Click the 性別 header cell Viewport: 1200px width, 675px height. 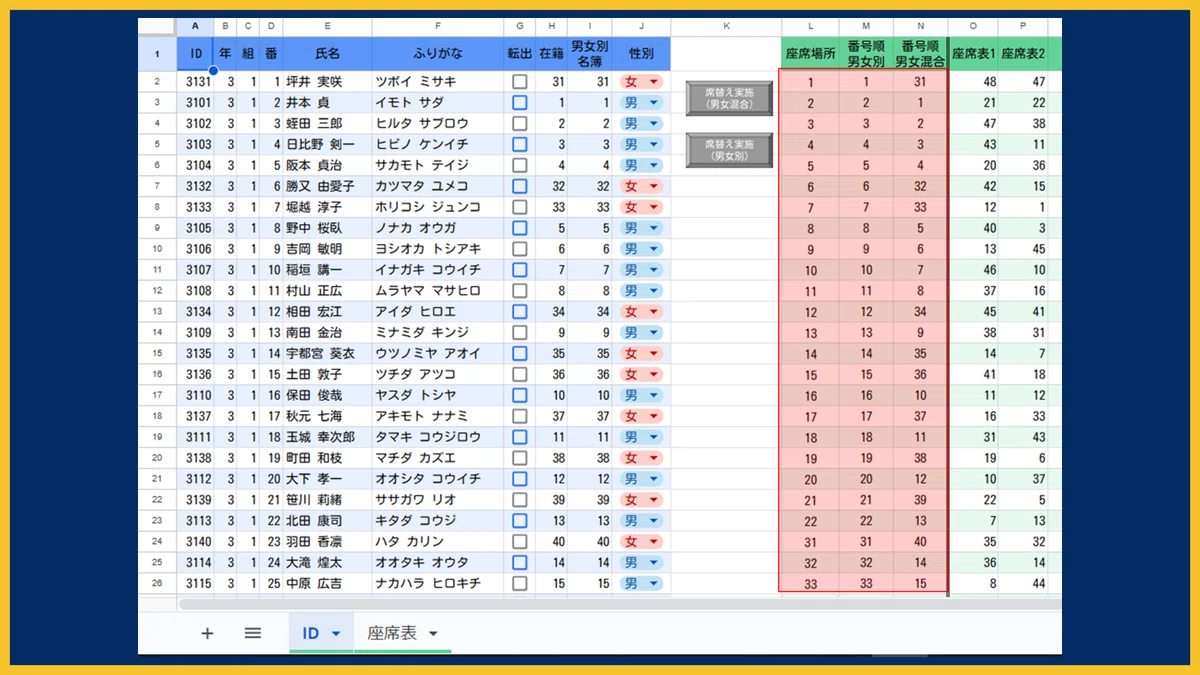(641, 54)
